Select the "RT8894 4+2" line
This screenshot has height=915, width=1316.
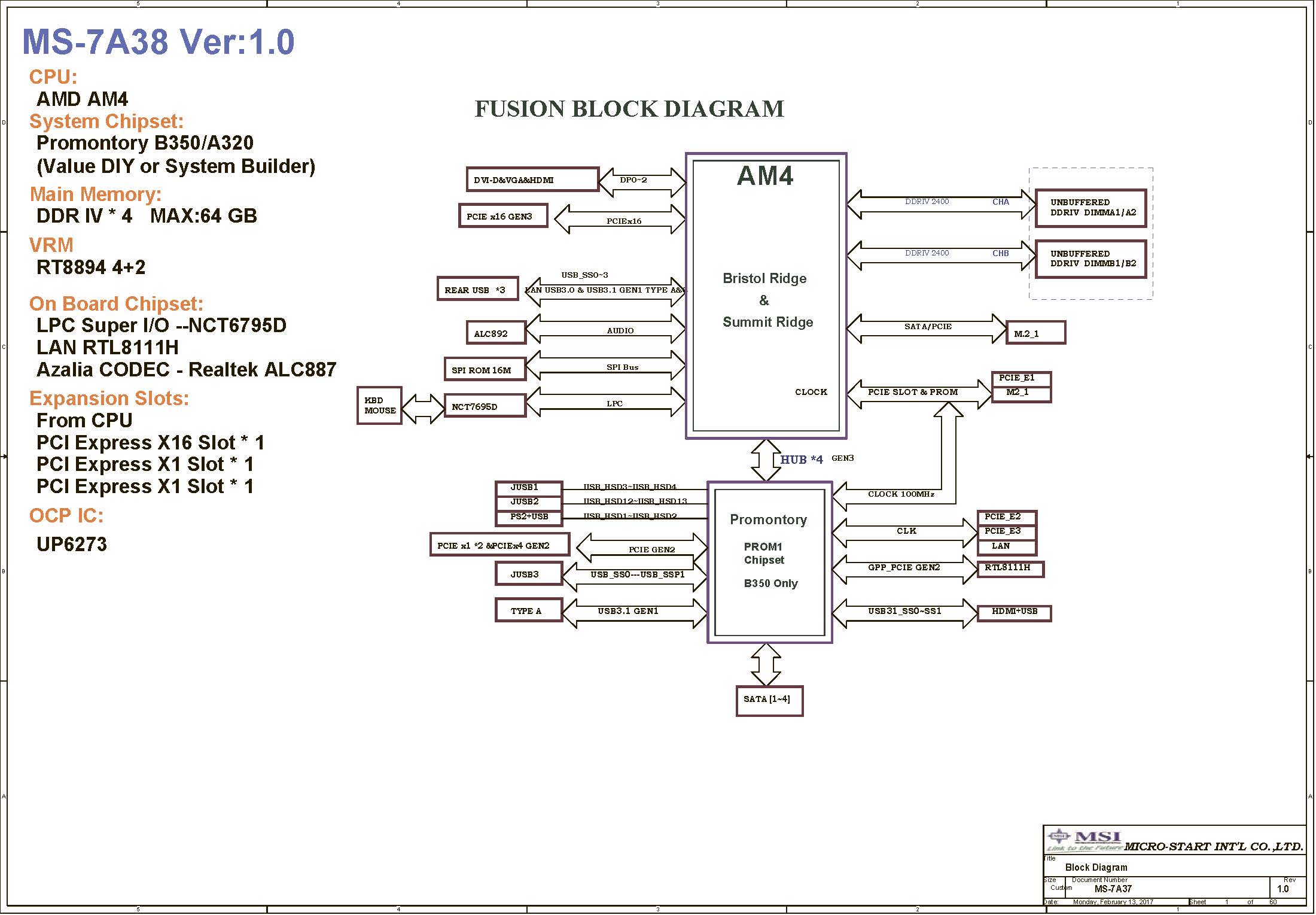[91, 267]
